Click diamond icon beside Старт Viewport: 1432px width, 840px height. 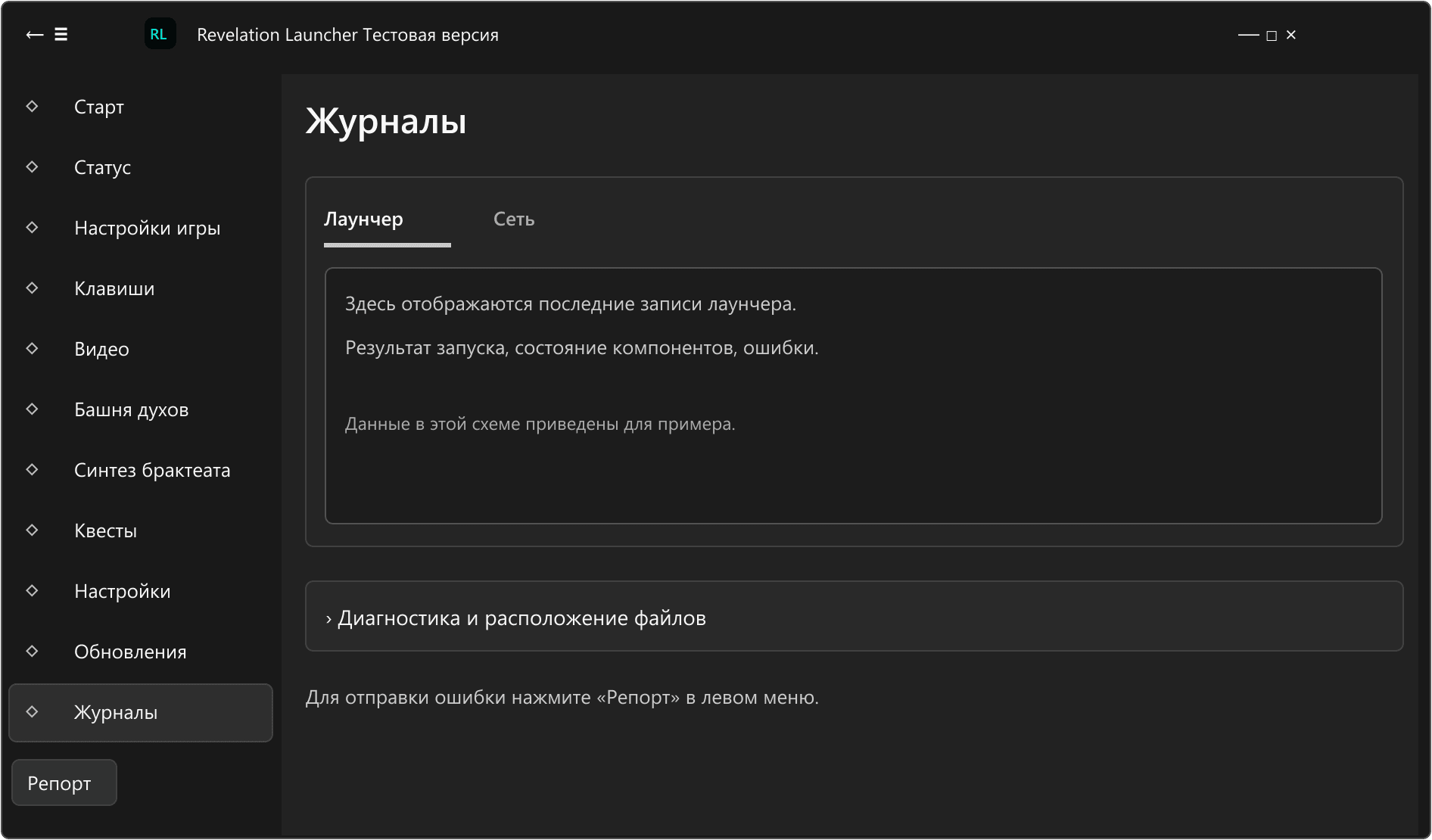pyautogui.click(x=32, y=106)
